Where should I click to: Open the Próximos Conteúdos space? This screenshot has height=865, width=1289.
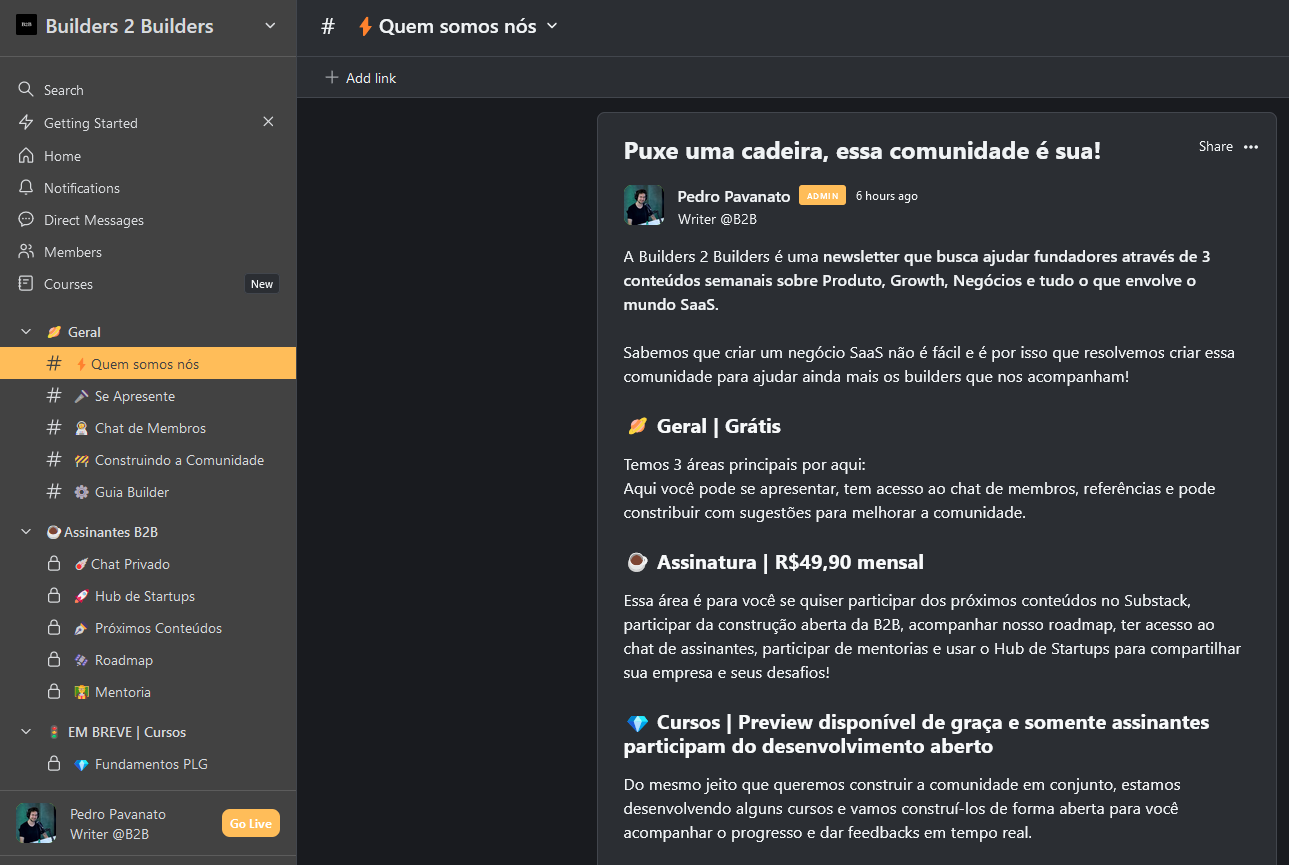[x=148, y=628]
